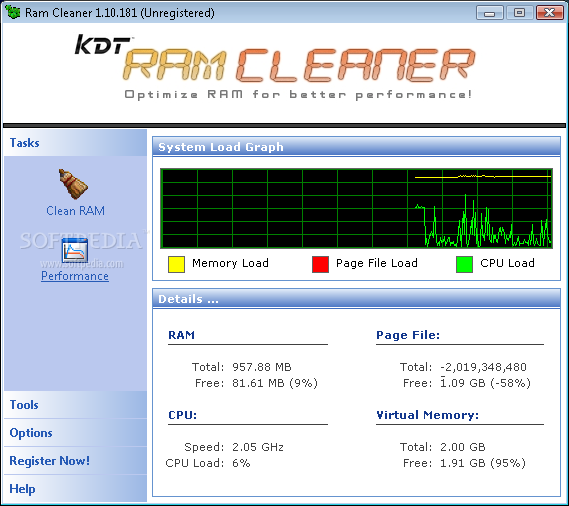Click the RAM details heading
The image size is (569, 506).
point(181,335)
